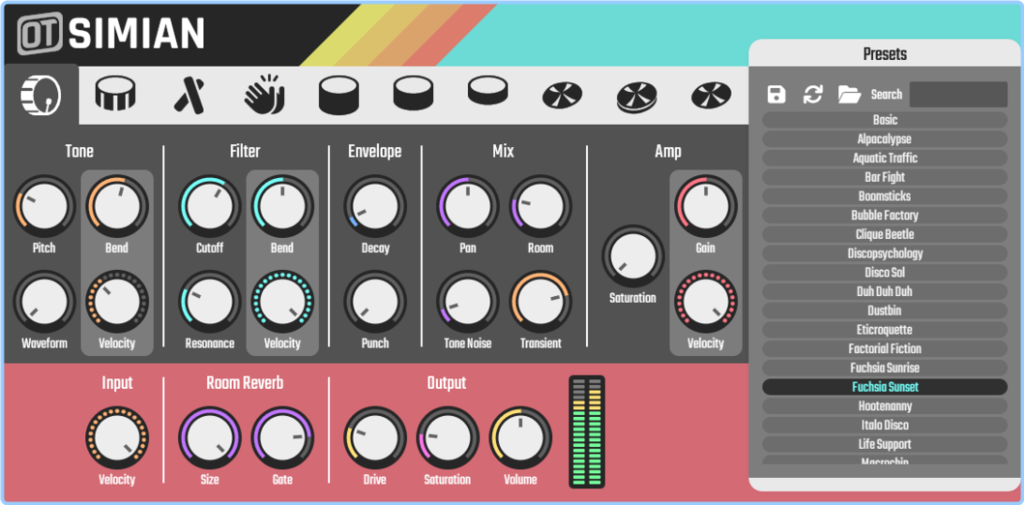The width and height of the screenshot is (1024, 505).
Task: Load the Boomsticks preset
Action: [x=885, y=196]
